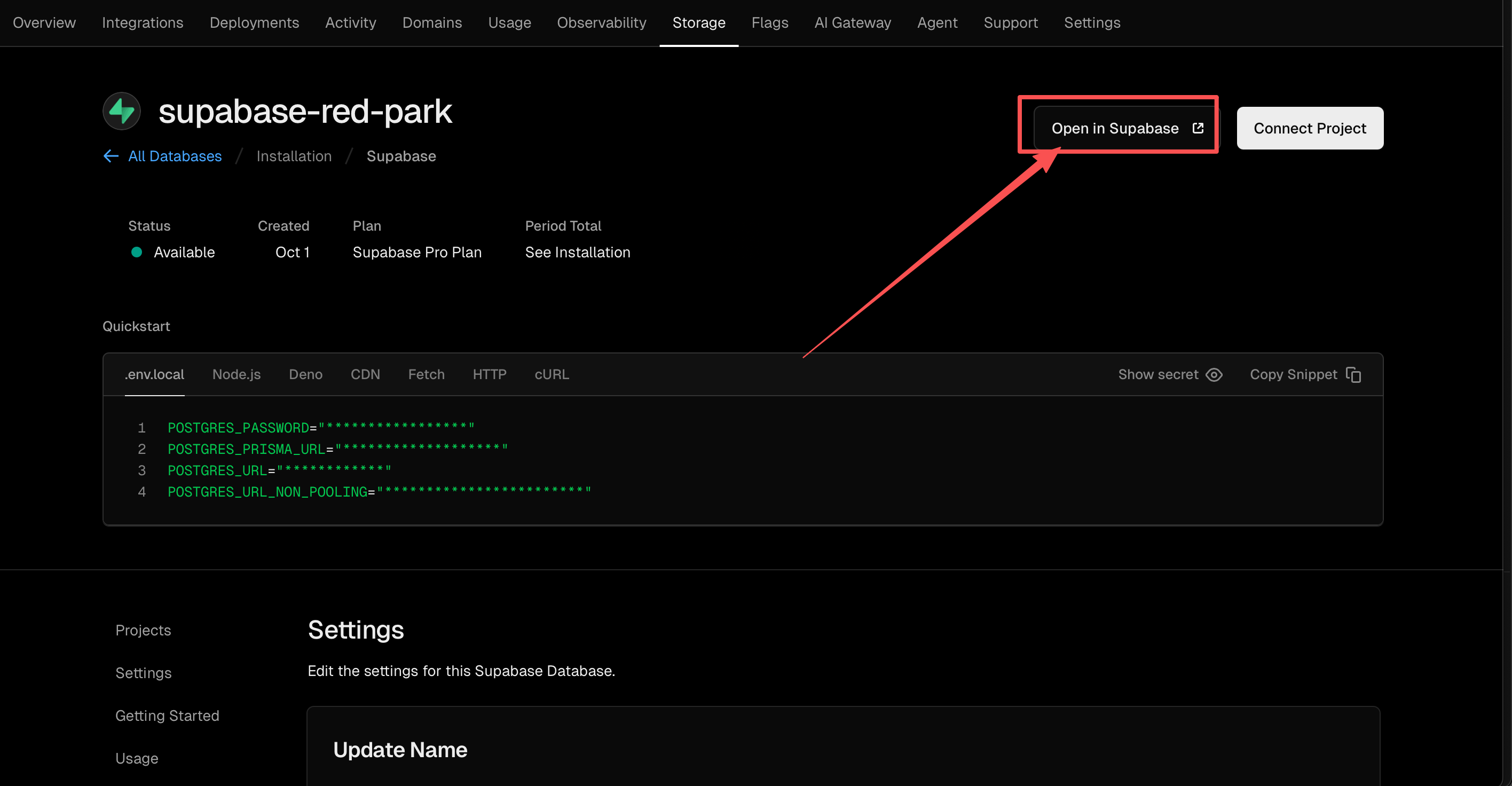Click the back arrow beside All Databases
Viewport: 1512px width, 786px height.
(111, 156)
